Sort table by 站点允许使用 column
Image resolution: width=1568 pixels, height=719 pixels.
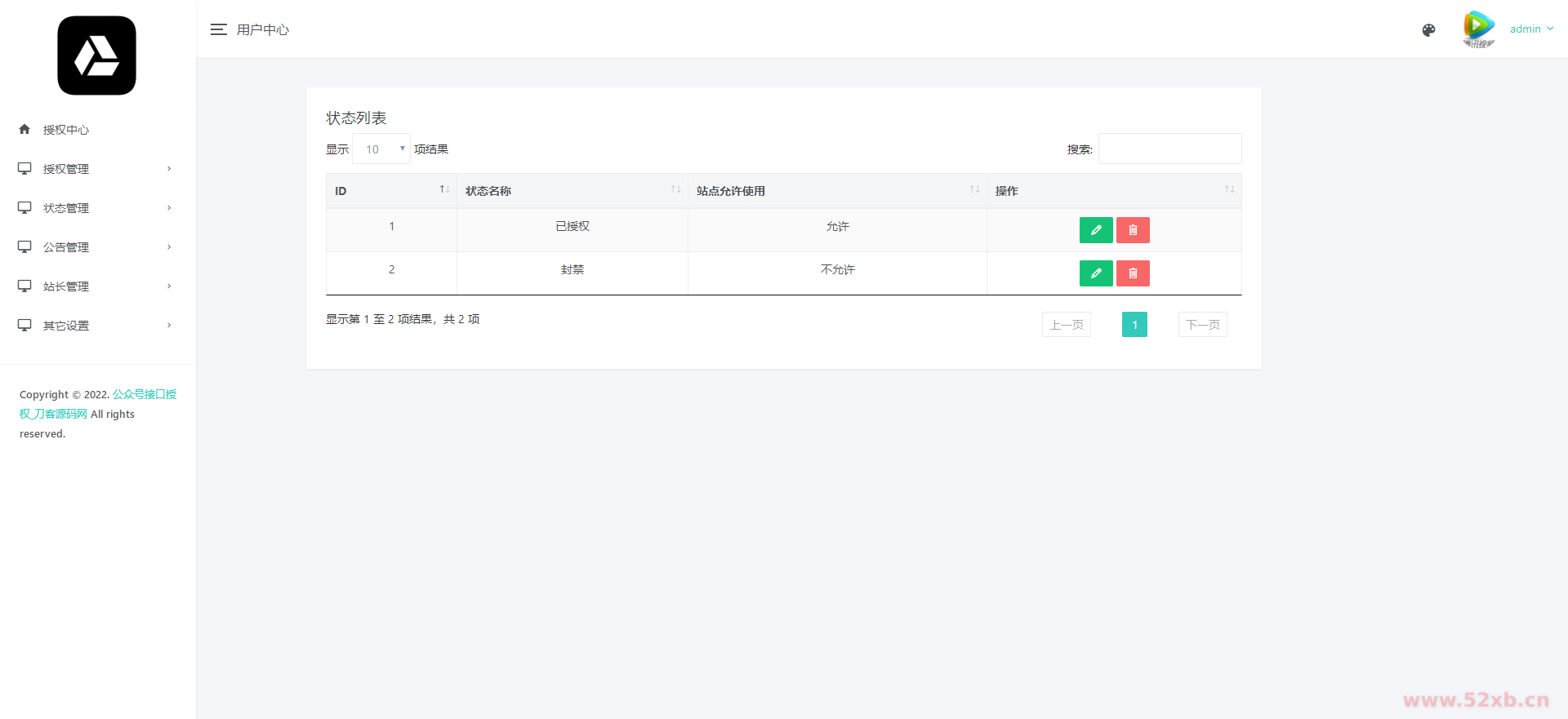tap(836, 191)
